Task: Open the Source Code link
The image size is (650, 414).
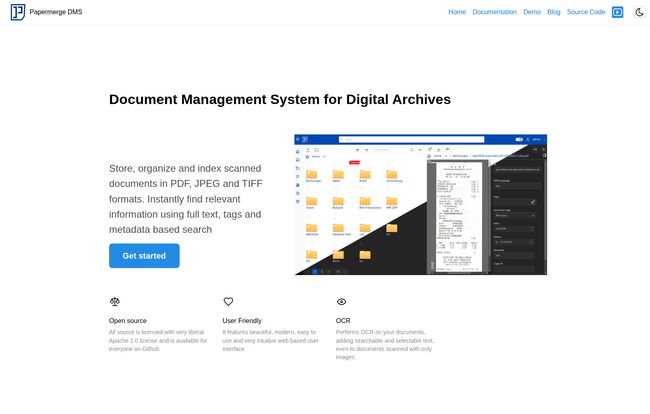Action: [586, 12]
